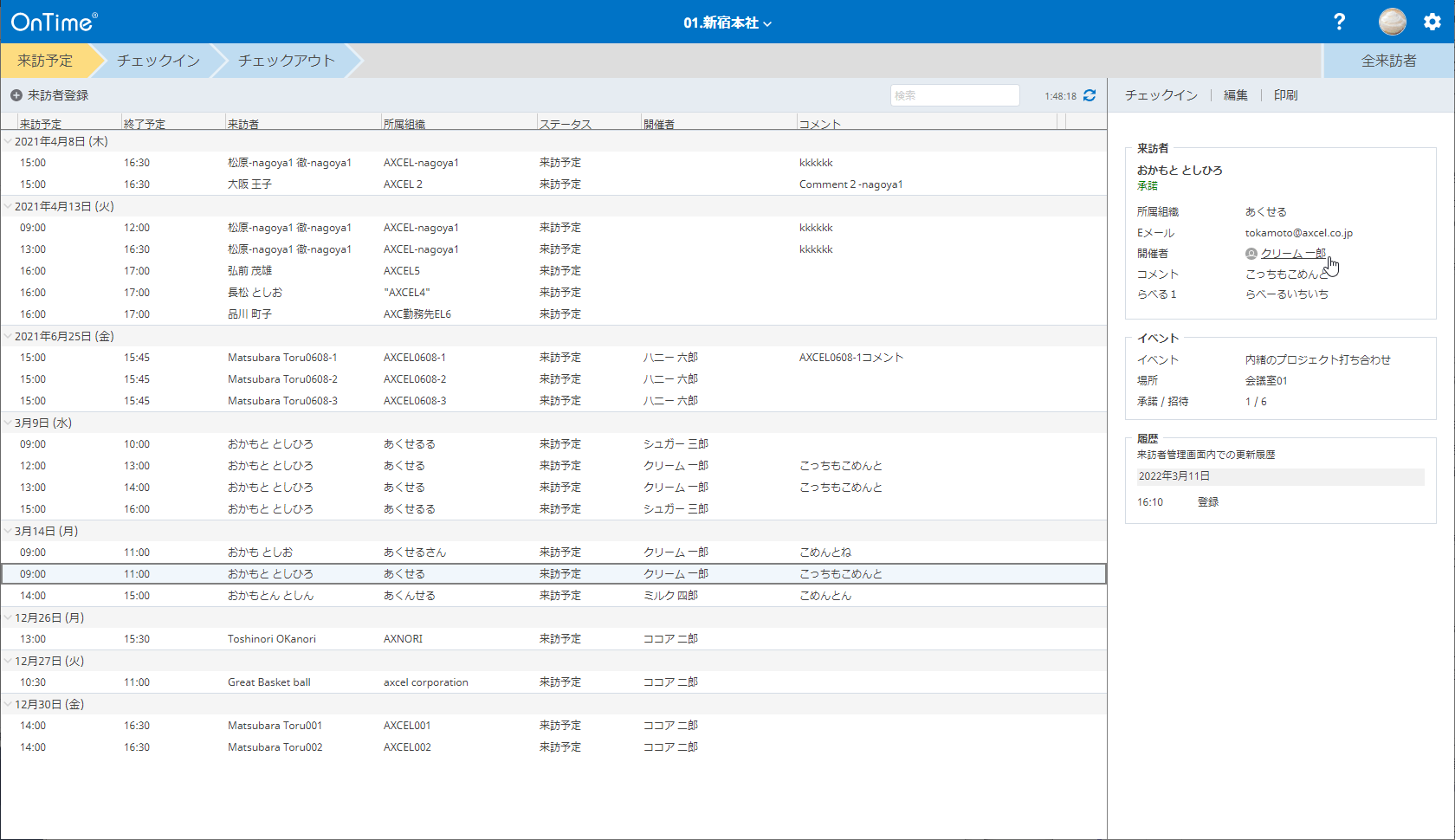Open the settings gear icon

(x=1432, y=22)
